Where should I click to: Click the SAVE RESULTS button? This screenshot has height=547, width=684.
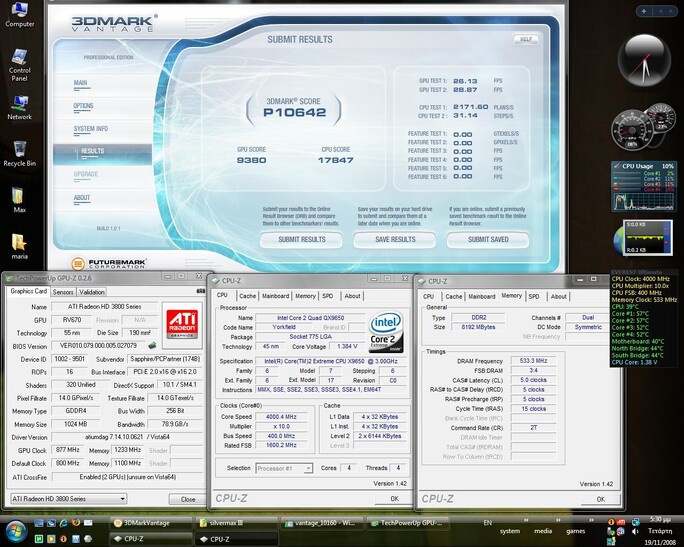395,239
